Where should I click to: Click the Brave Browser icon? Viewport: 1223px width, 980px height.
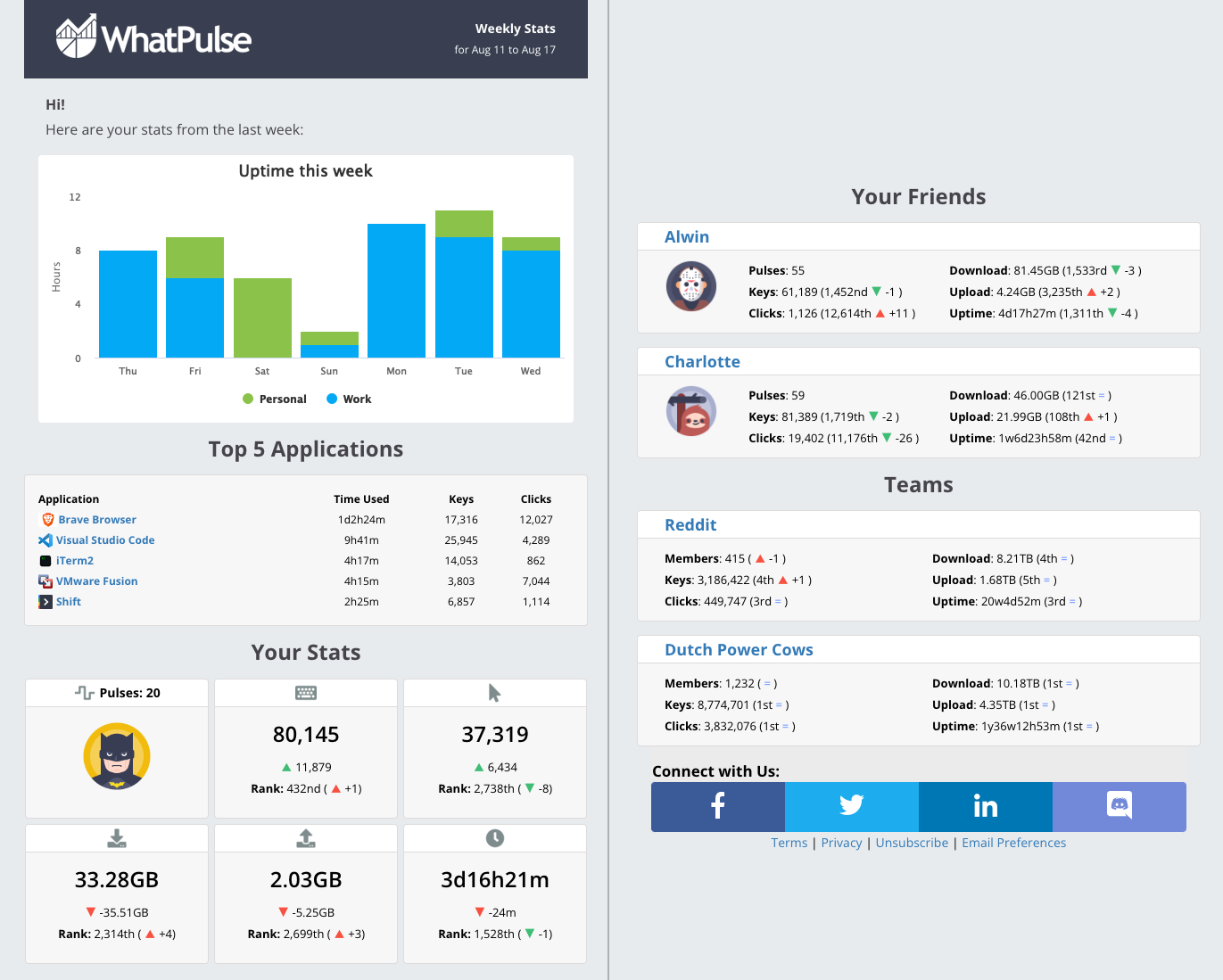click(x=47, y=519)
